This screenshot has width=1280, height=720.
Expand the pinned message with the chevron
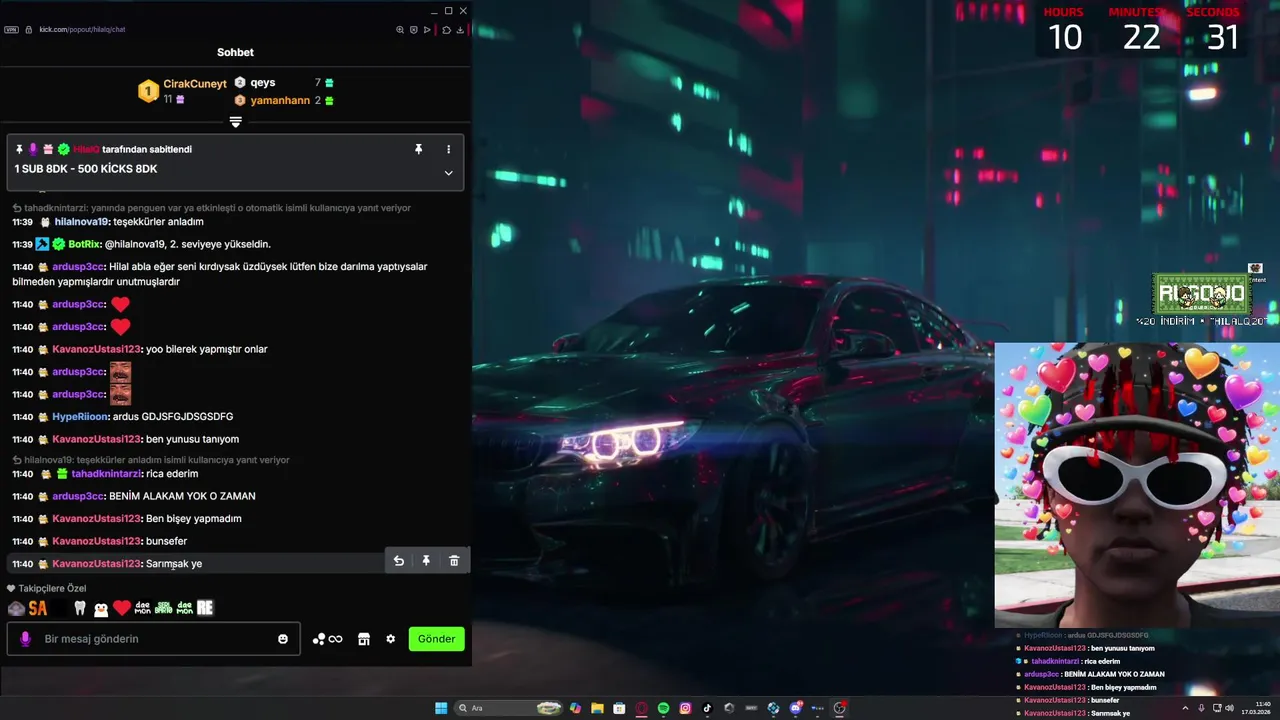(x=448, y=173)
